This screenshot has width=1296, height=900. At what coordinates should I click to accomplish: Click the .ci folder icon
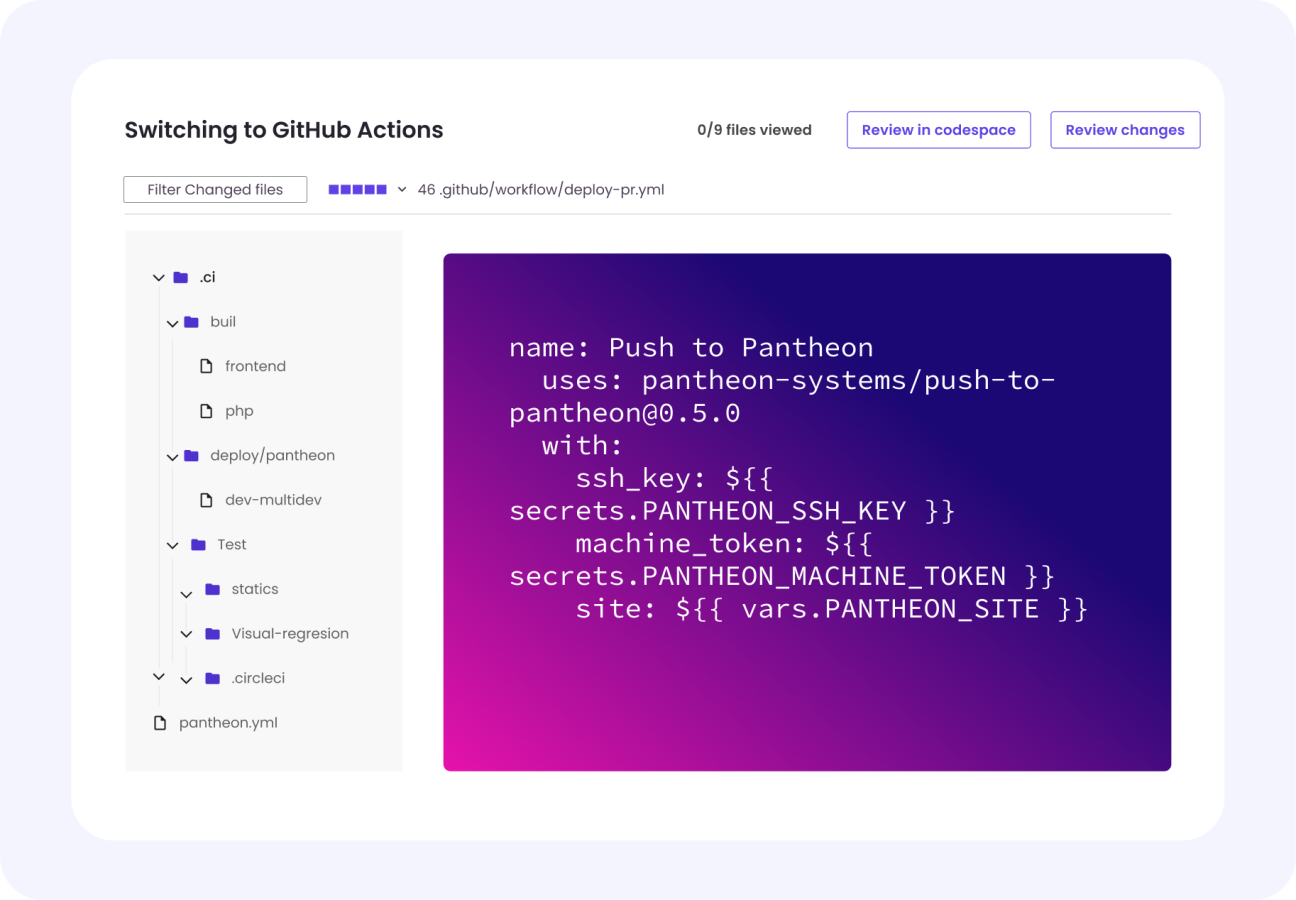click(x=180, y=277)
